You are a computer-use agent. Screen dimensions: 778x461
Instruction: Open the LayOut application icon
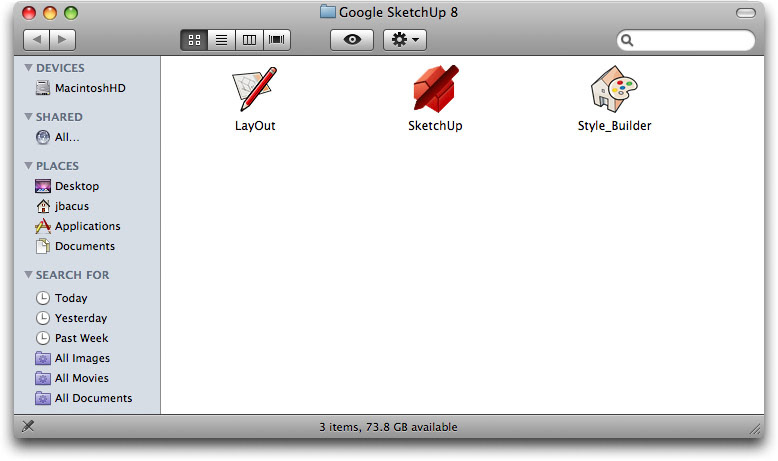pyautogui.click(x=255, y=89)
